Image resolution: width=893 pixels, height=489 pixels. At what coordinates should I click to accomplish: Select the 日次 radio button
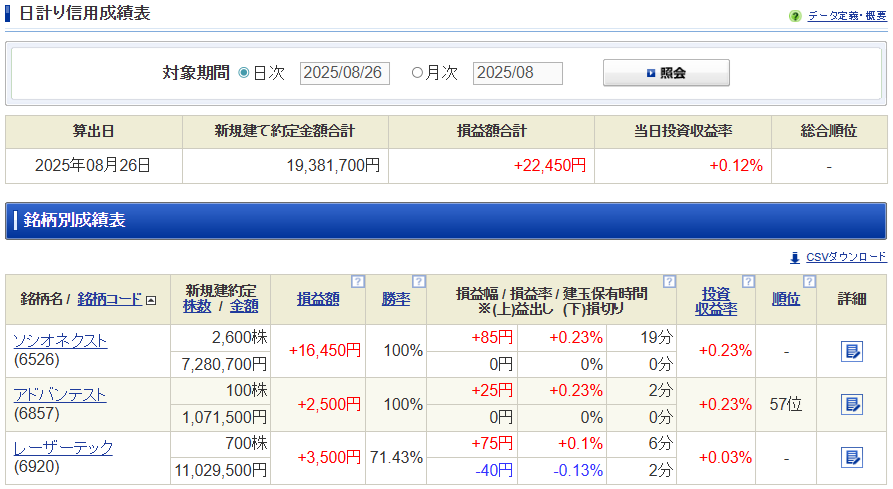click(x=244, y=73)
